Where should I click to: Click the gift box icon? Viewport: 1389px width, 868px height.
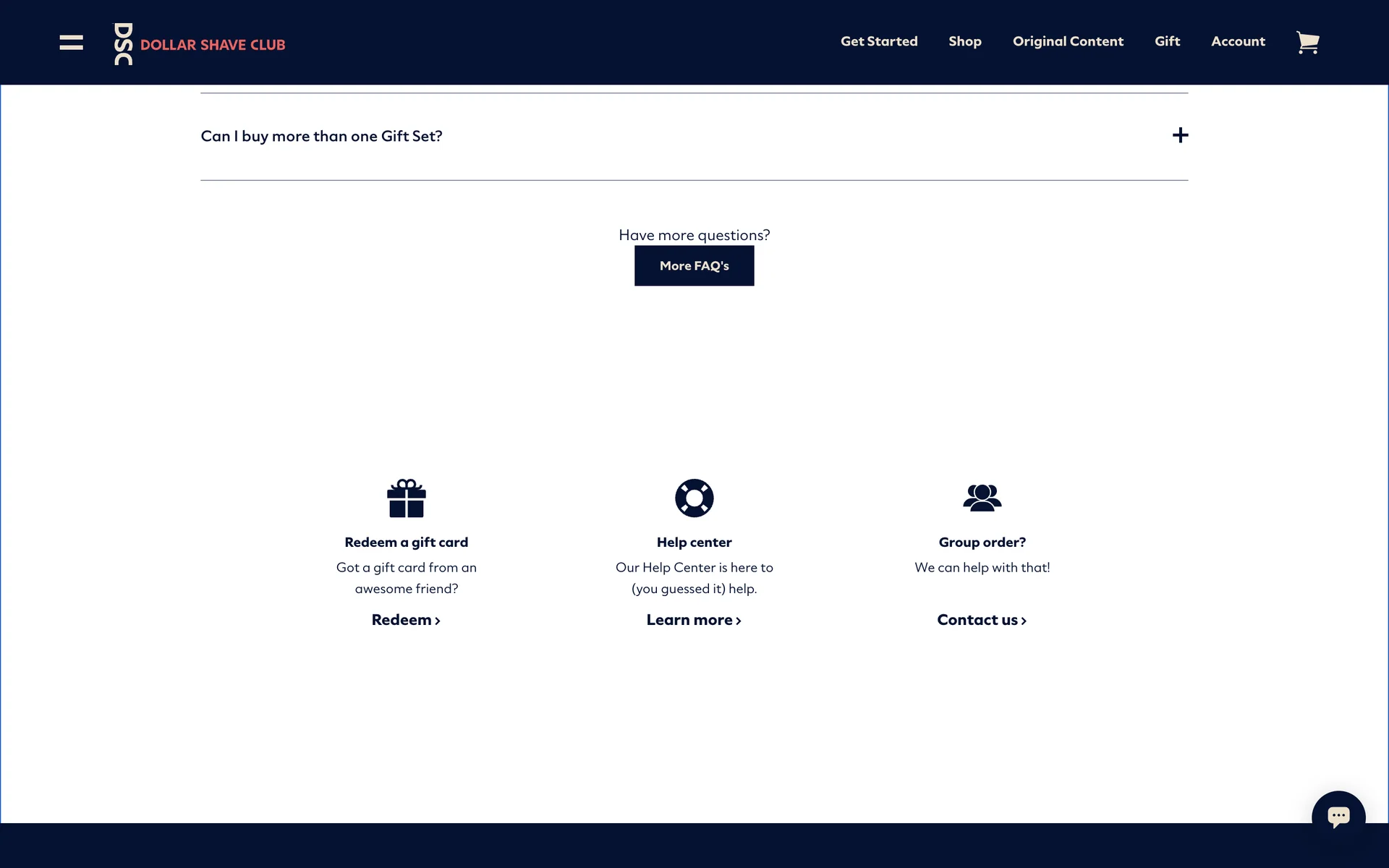tap(406, 498)
